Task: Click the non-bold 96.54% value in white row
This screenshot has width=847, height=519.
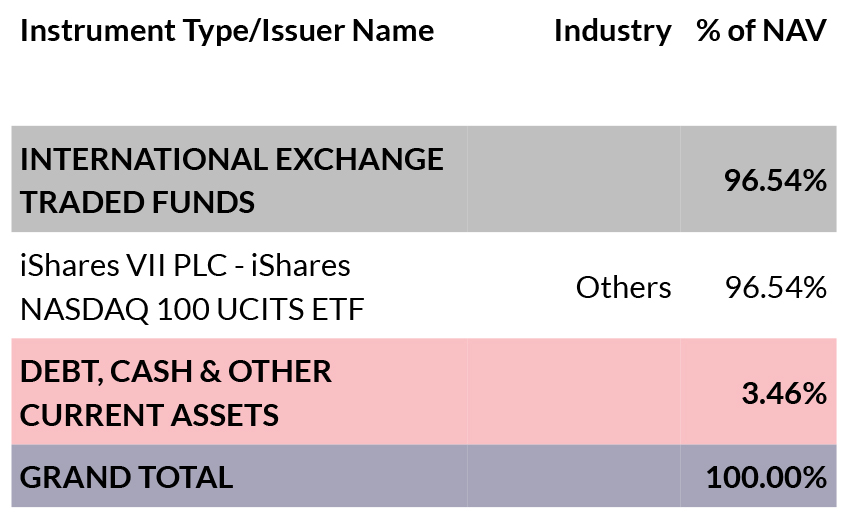Action: 775,288
